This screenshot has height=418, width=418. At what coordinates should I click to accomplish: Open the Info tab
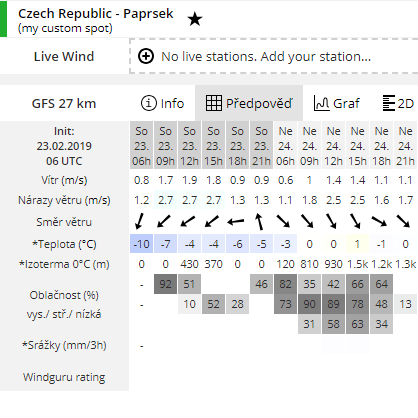coord(162,103)
